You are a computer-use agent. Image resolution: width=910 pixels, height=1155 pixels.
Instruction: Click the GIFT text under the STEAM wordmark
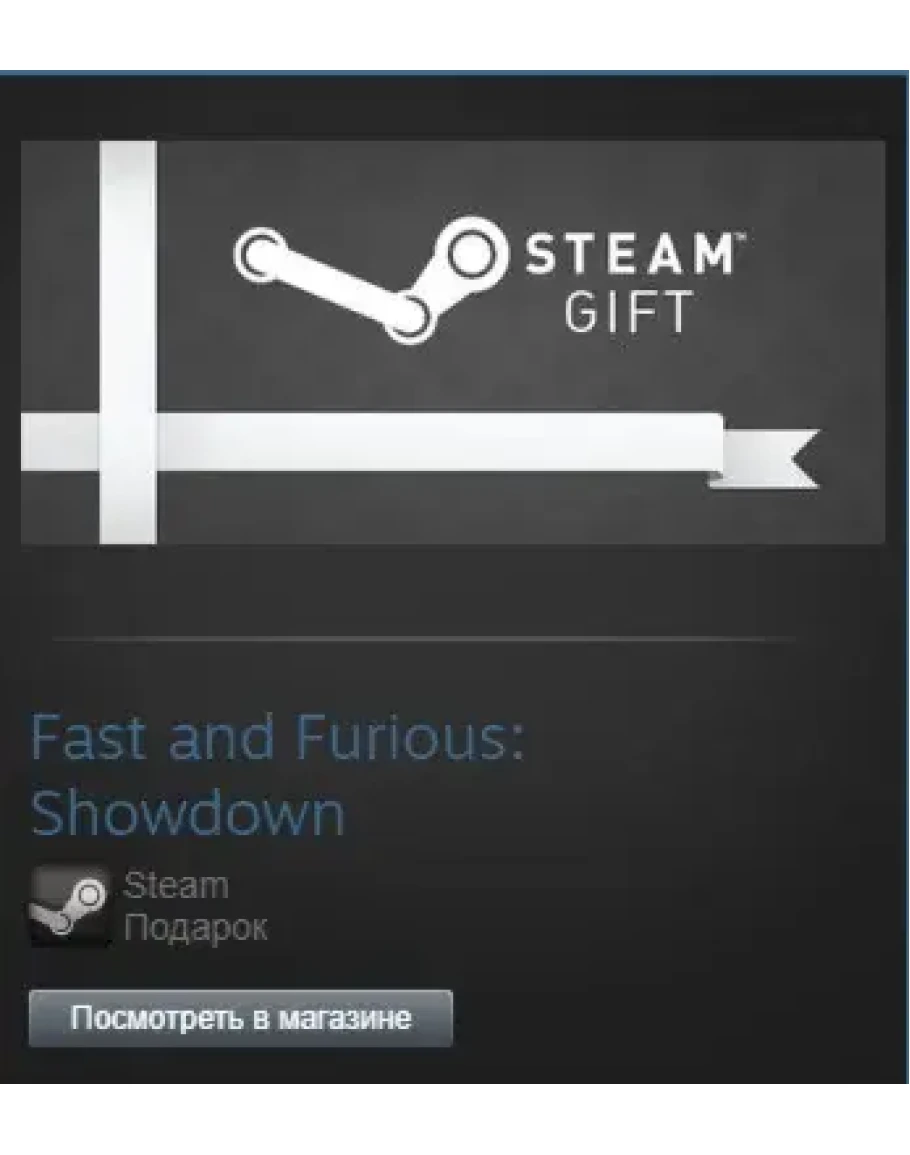(628, 311)
